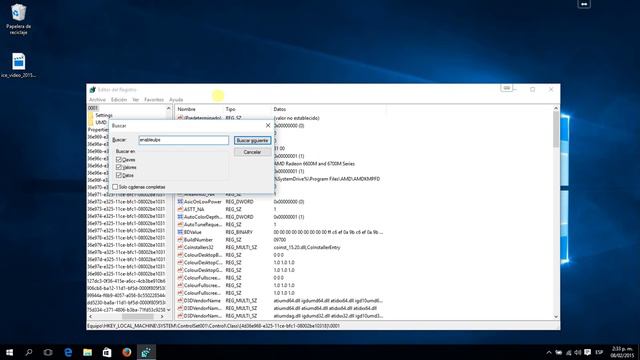The image size is (640, 360).
Task: Click Cancelar in the Buscar dialog
Action: [x=252, y=152]
